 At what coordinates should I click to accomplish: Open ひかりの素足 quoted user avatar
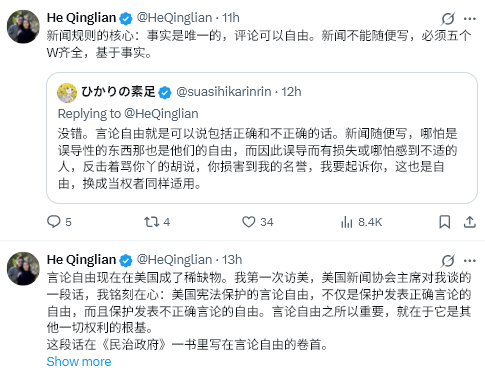coord(67,93)
